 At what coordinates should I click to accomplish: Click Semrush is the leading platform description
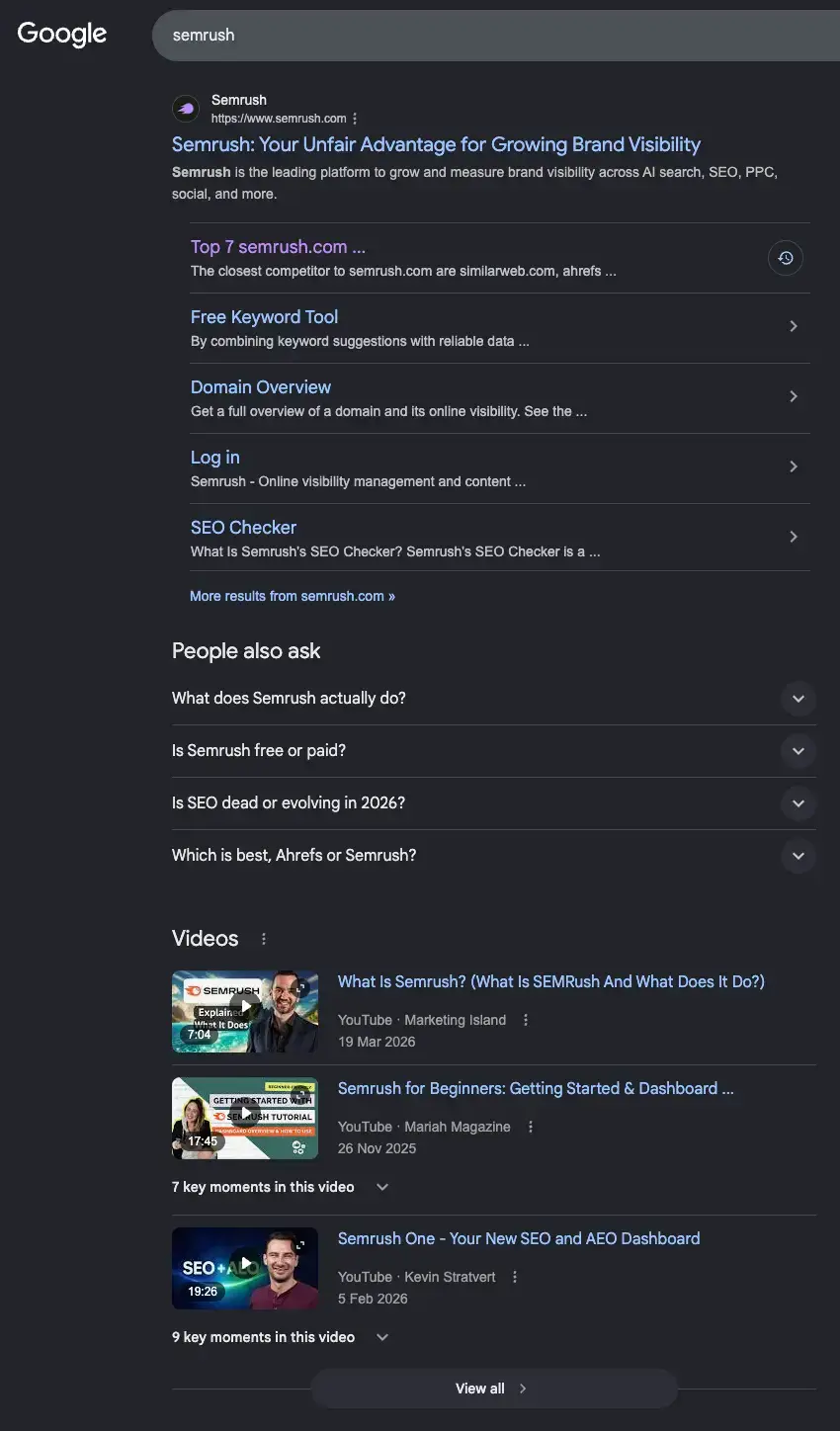(474, 183)
